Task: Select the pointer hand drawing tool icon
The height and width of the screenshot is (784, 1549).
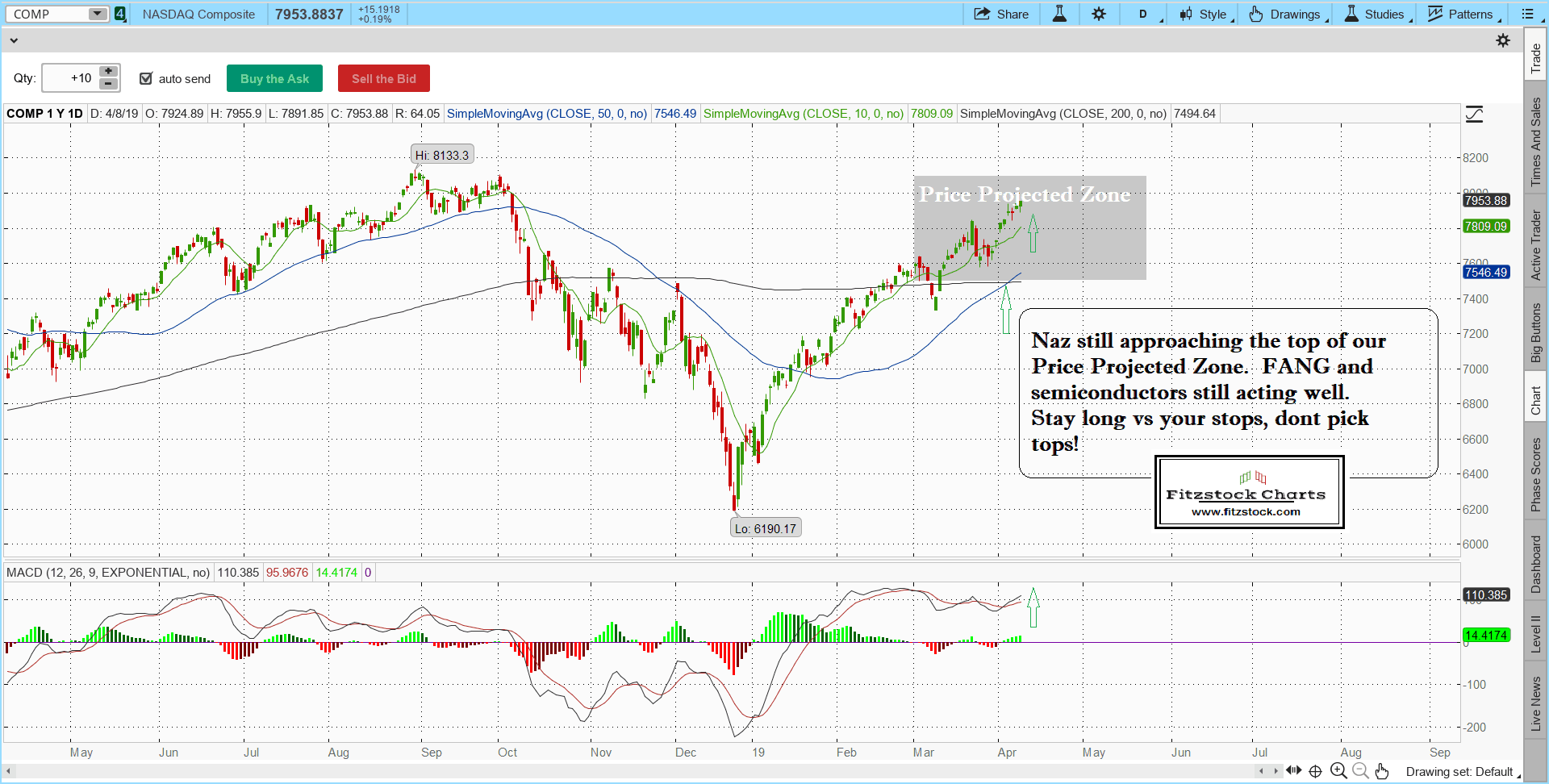Action: (x=1382, y=771)
